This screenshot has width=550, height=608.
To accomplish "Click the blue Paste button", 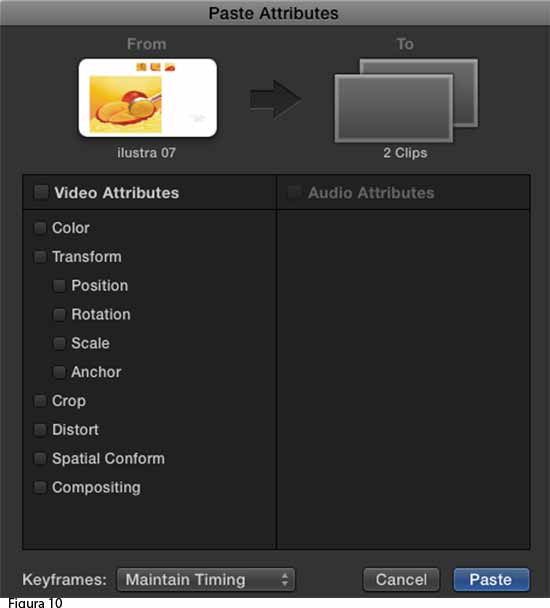I will coord(491,580).
